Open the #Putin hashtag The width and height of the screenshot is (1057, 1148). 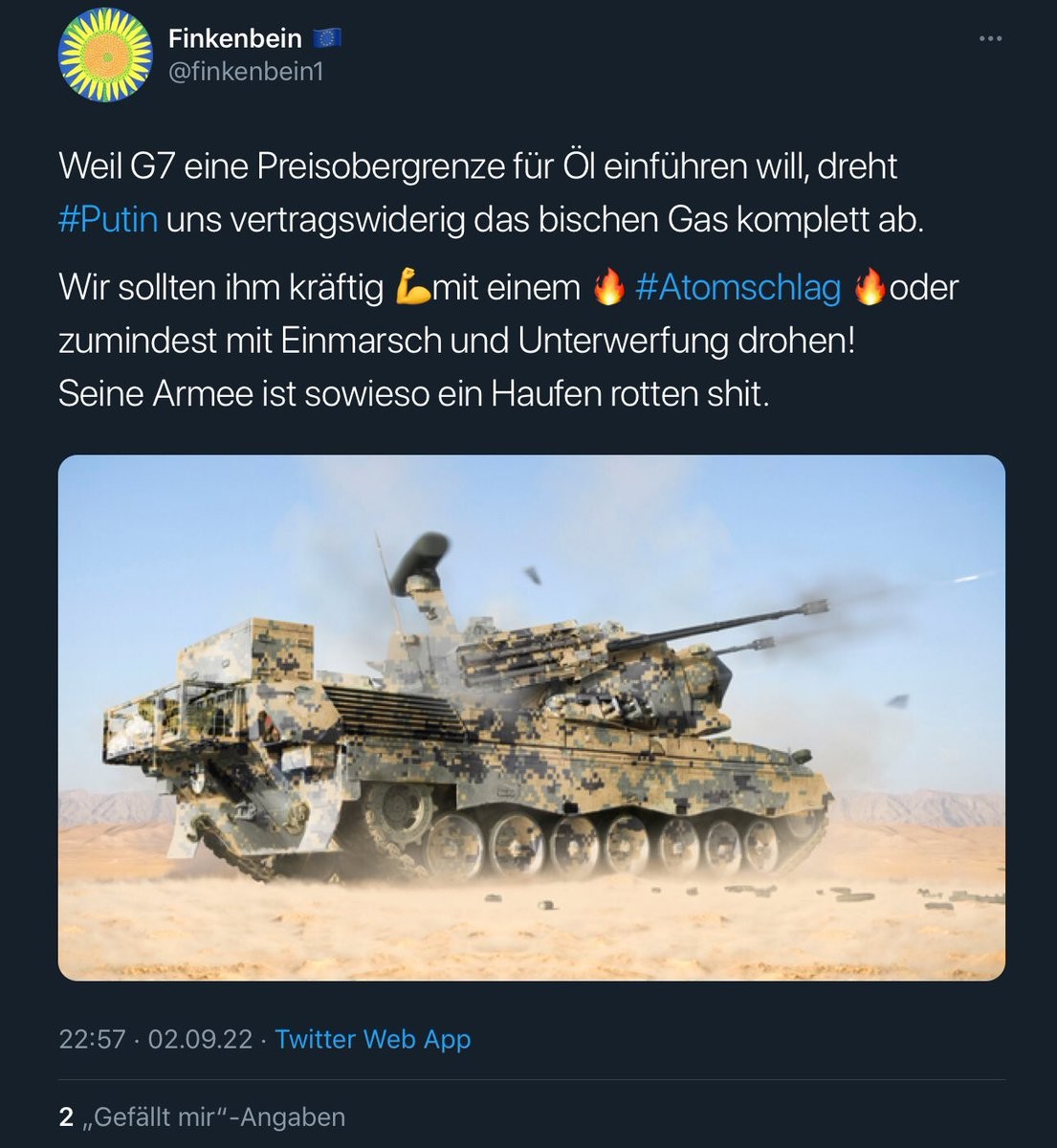108,220
